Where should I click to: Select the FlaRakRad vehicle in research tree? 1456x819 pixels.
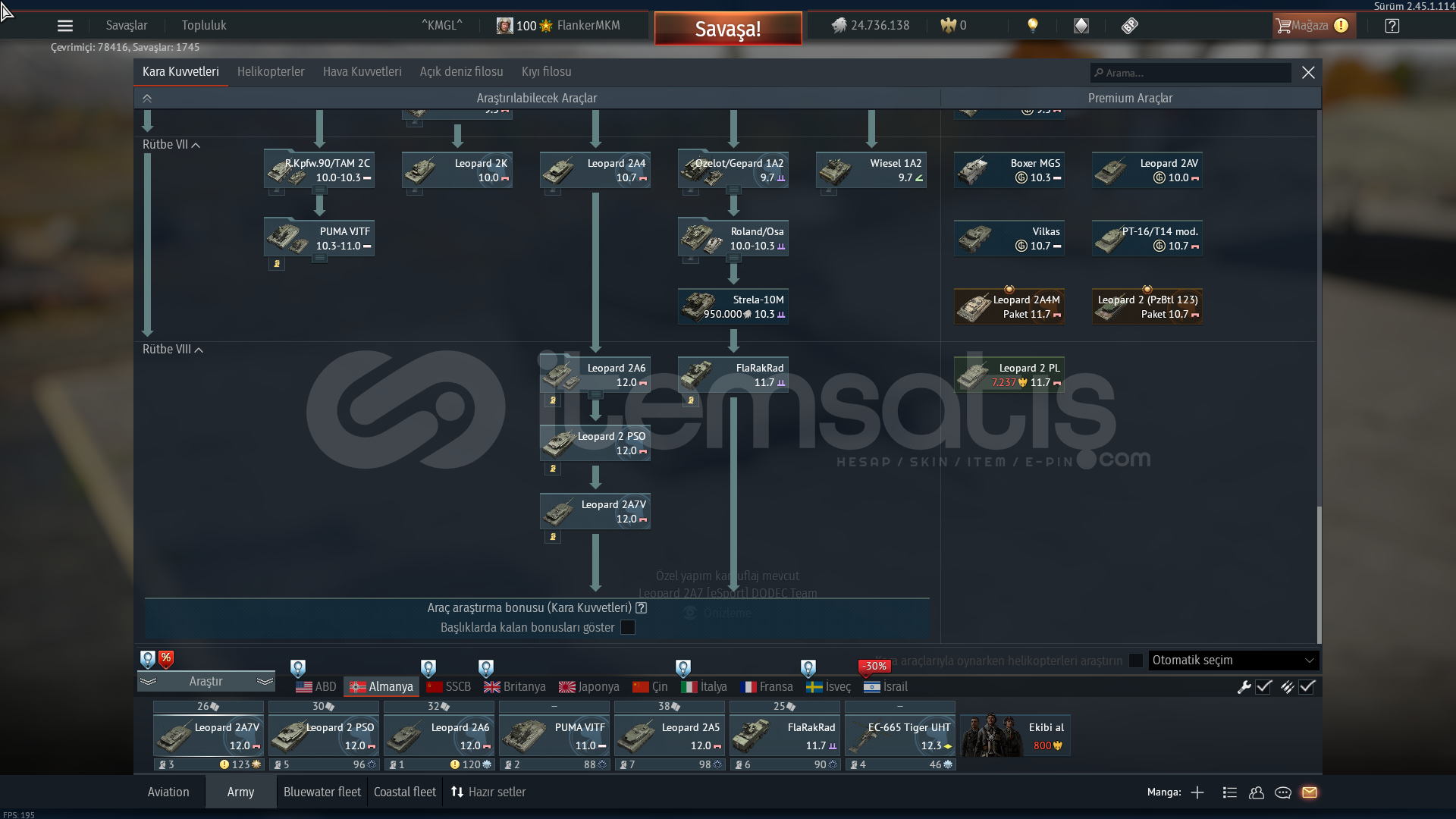coord(733,375)
